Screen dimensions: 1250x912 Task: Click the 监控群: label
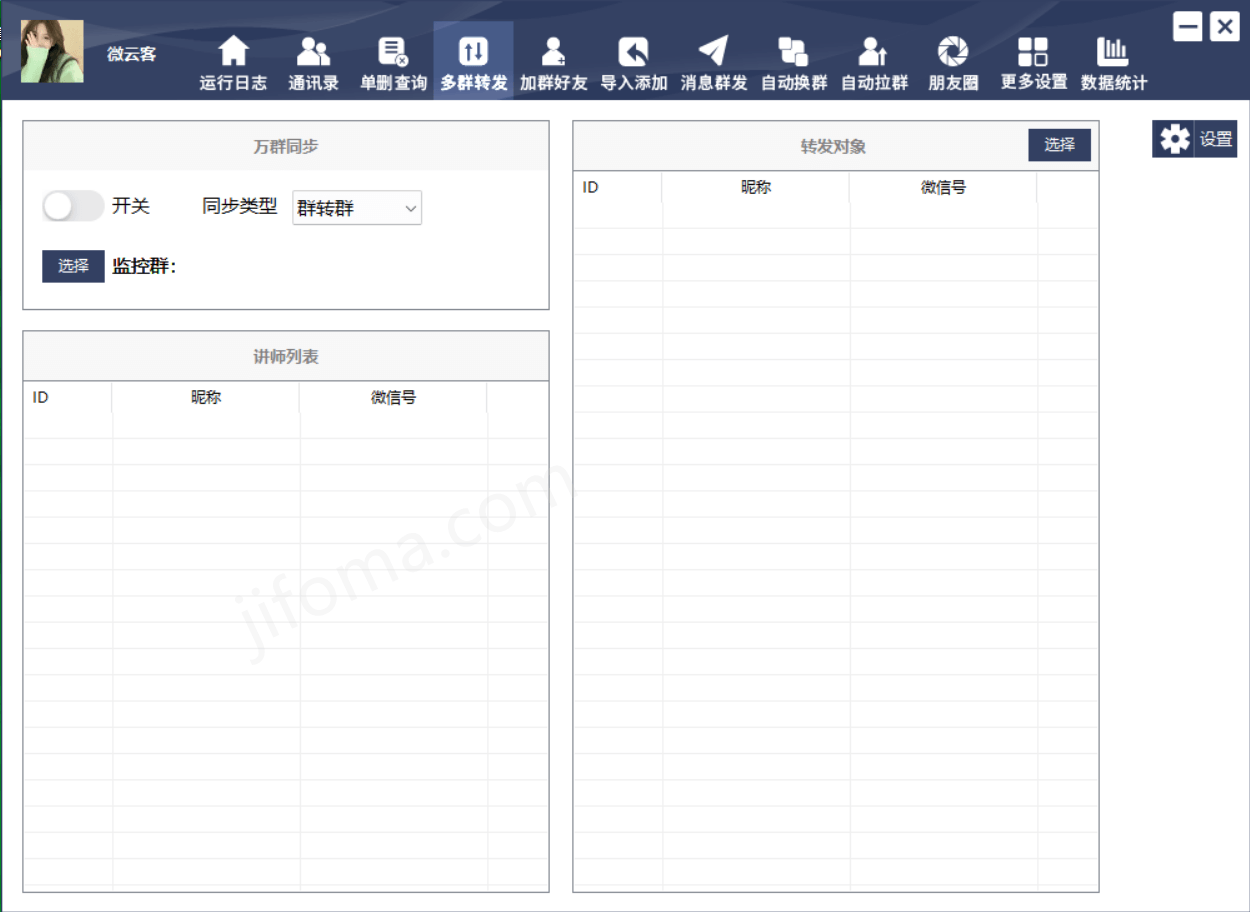[x=144, y=266]
